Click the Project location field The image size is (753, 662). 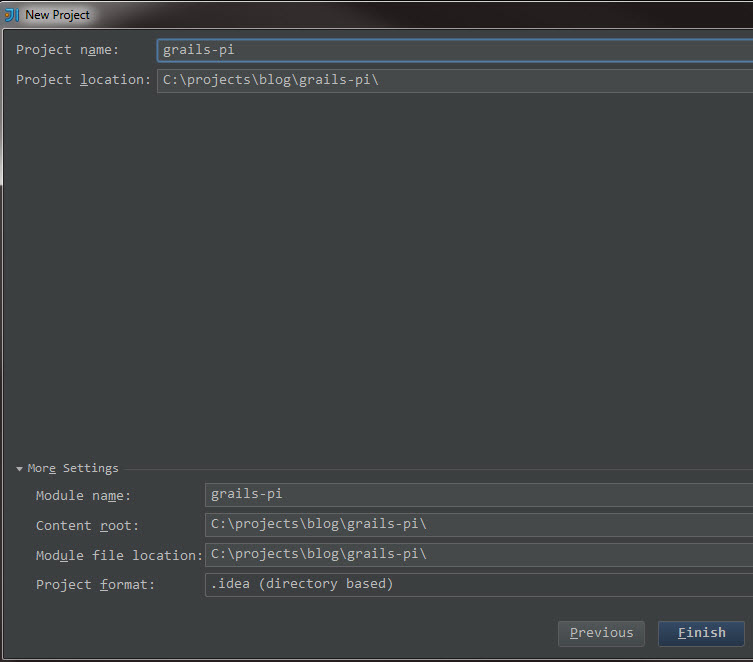[455, 81]
